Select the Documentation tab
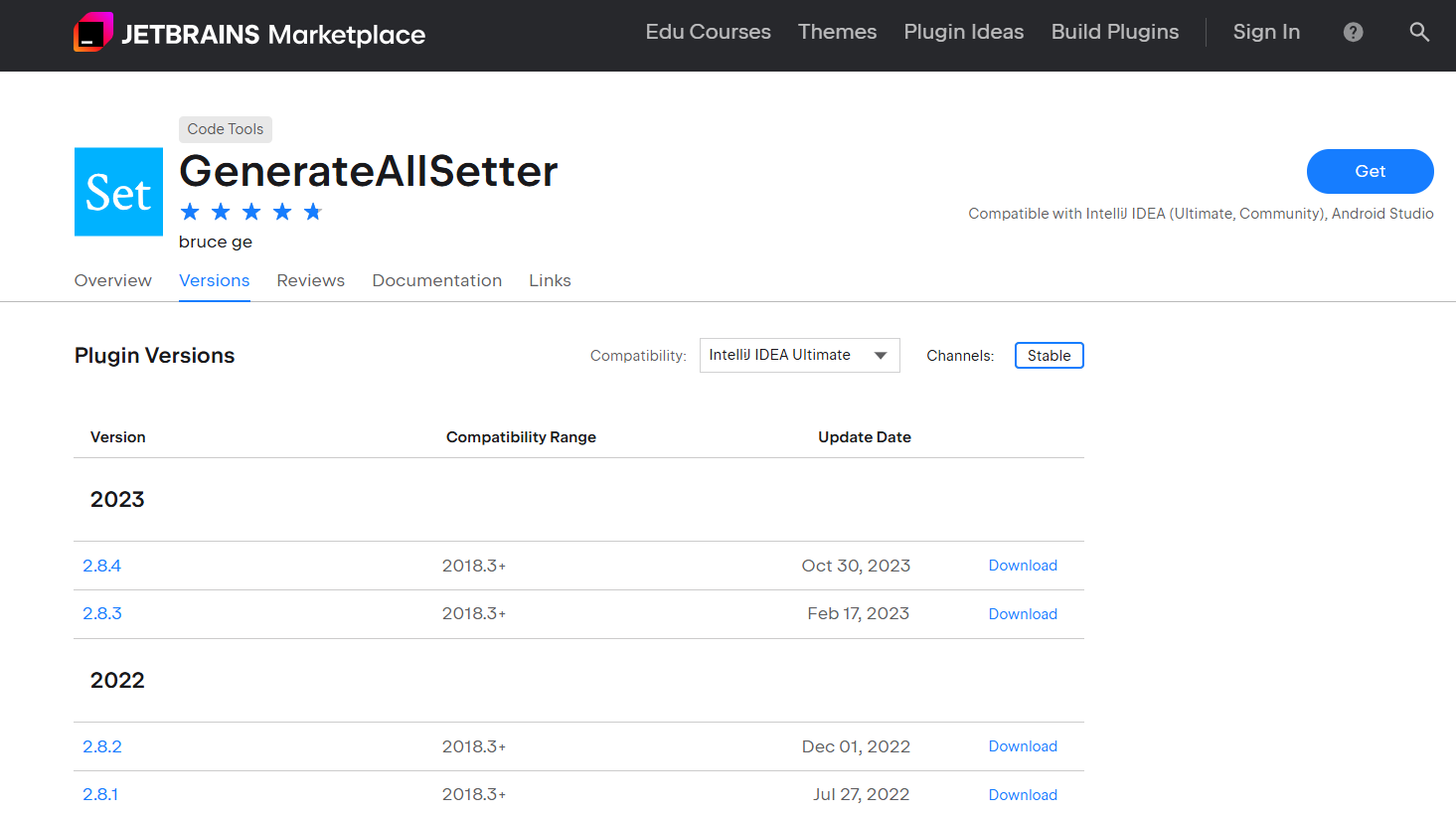 [x=437, y=280]
